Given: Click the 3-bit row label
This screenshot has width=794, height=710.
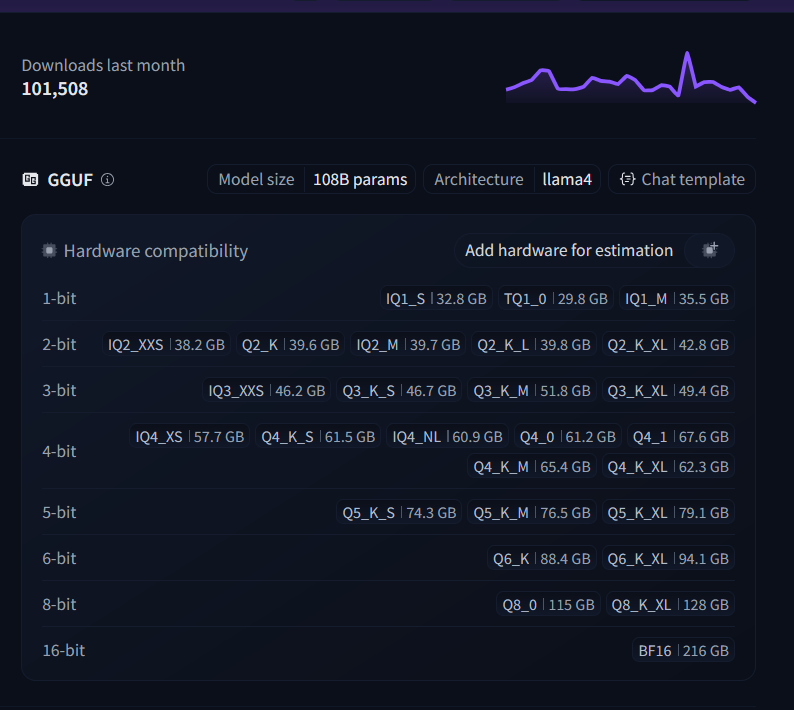Looking at the screenshot, I should click(x=59, y=390).
